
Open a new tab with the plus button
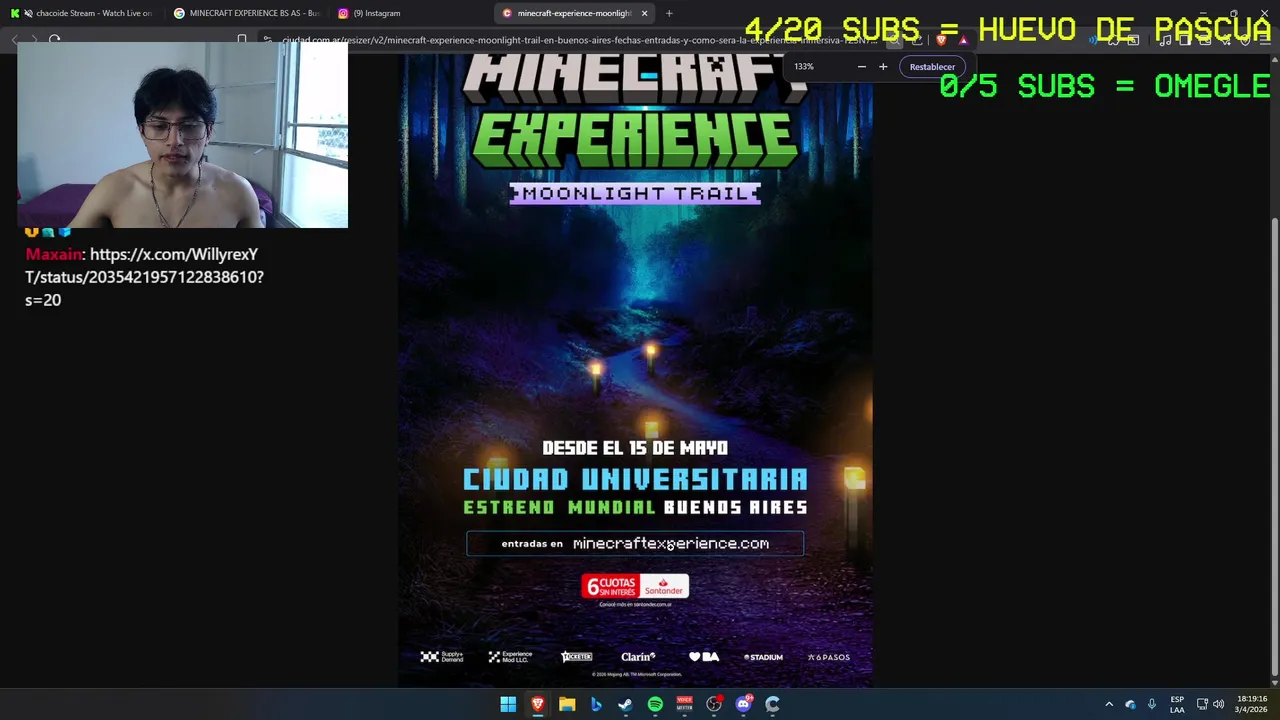[x=669, y=13]
